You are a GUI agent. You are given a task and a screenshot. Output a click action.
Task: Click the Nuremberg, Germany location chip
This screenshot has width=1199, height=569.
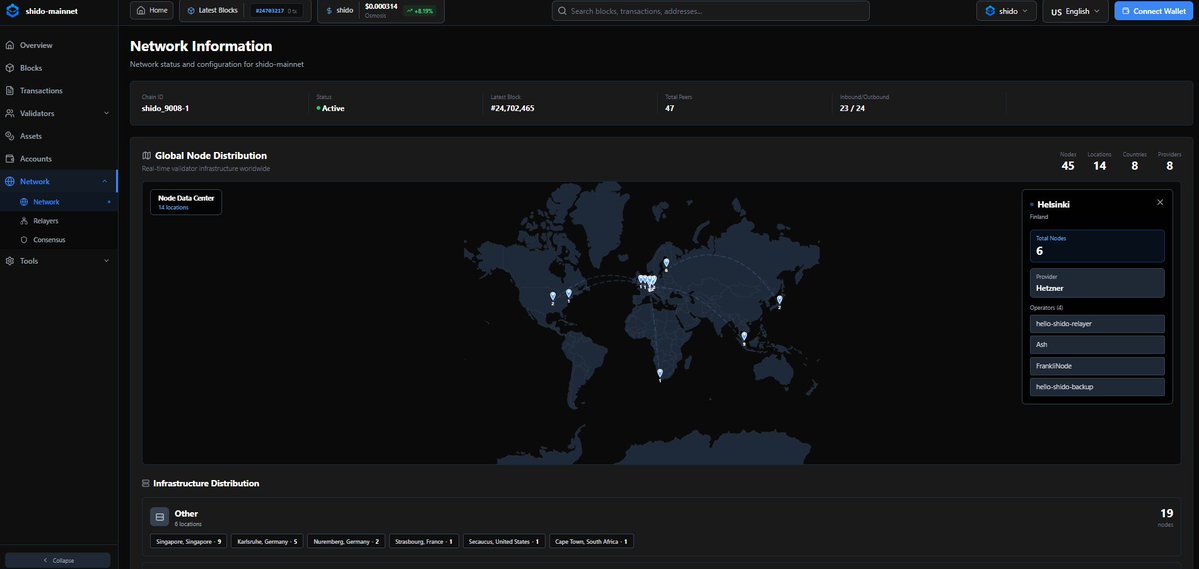pyautogui.click(x=346, y=541)
